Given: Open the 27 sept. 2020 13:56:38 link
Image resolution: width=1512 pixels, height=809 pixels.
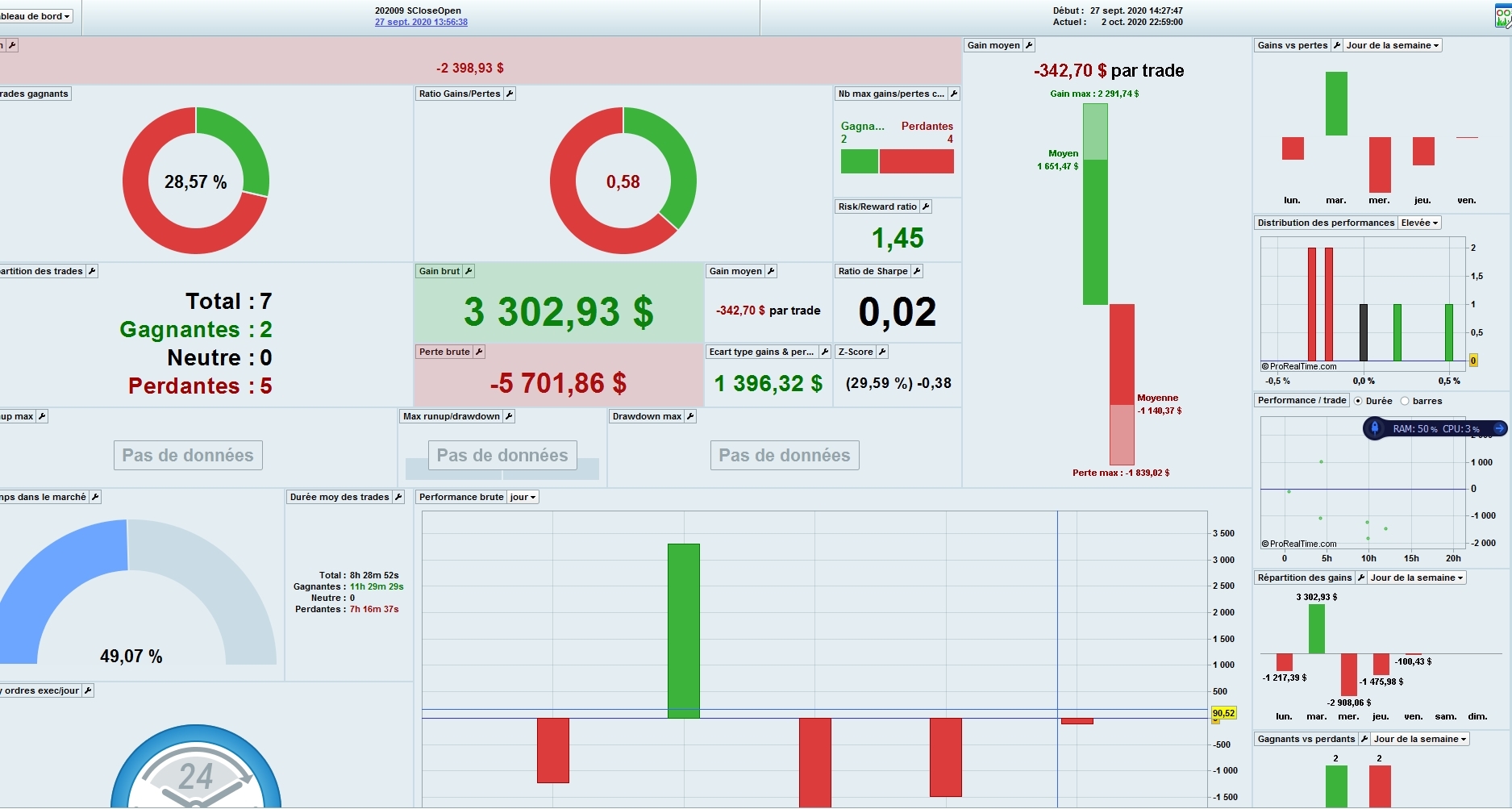Looking at the screenshot, I should (421, 22).
